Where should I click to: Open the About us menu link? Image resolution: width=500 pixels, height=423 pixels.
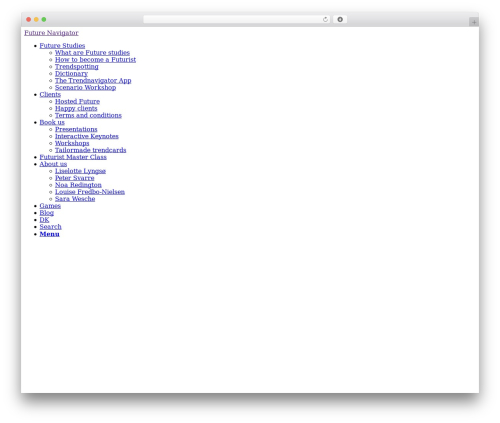point(53,164)
